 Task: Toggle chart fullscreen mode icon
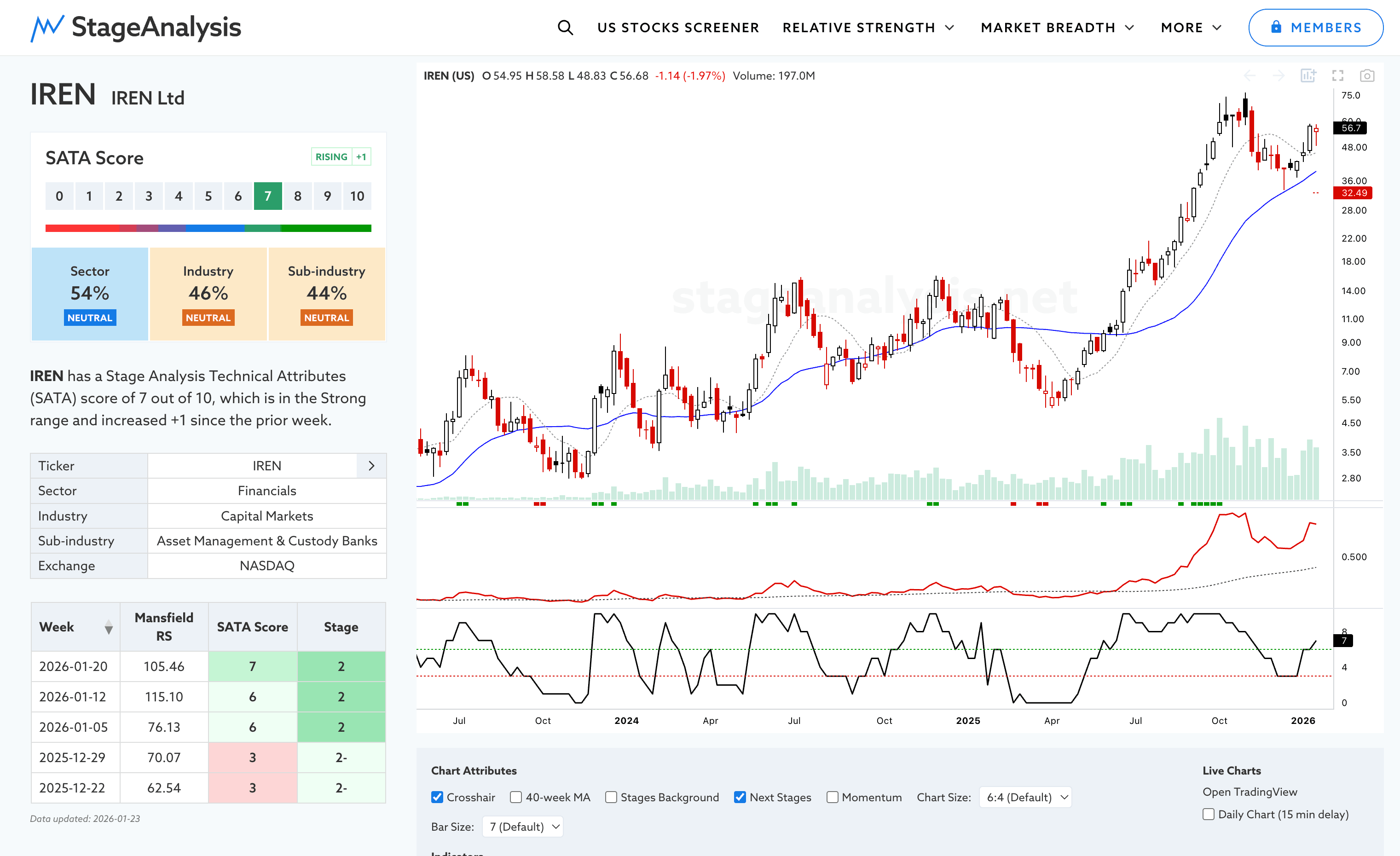1337,75
